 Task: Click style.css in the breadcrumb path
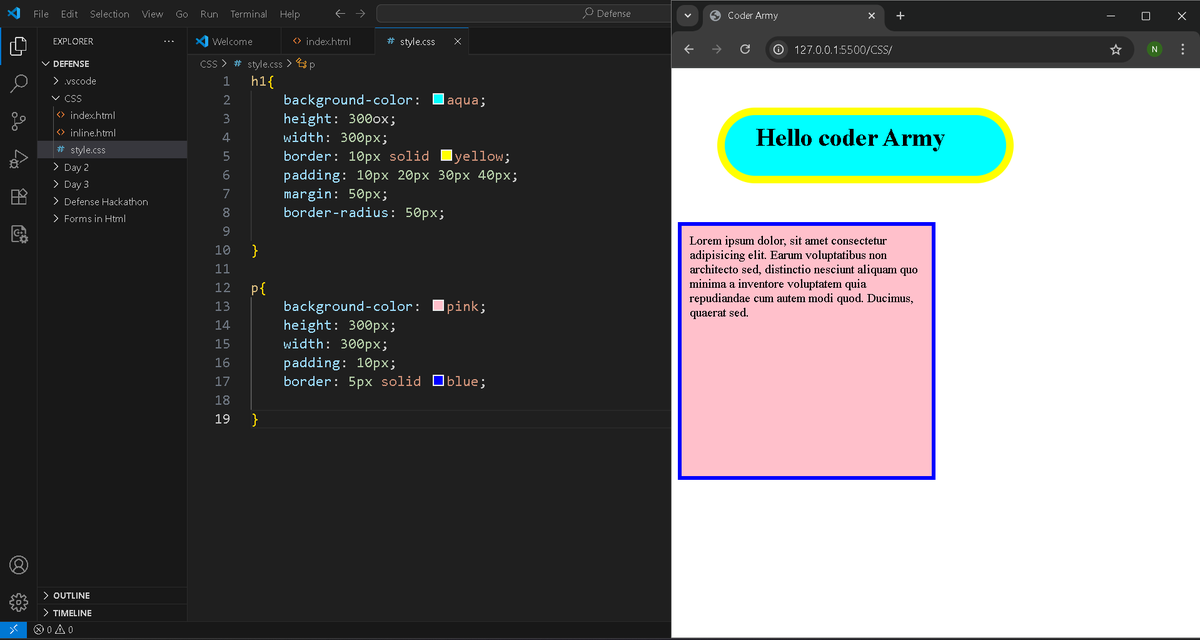(264, 63)
